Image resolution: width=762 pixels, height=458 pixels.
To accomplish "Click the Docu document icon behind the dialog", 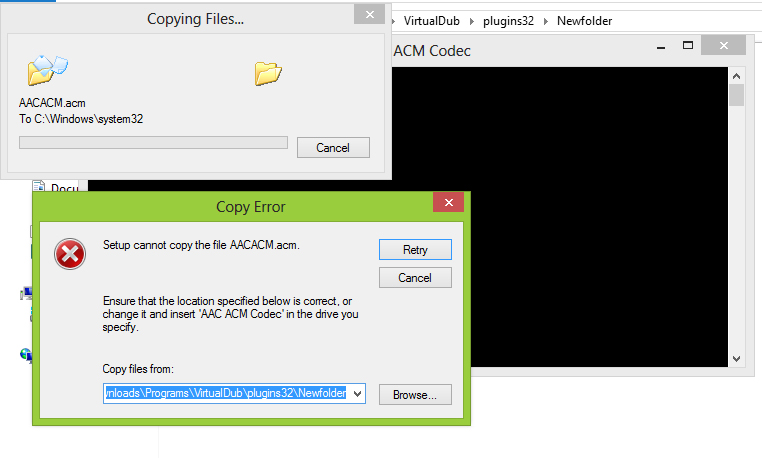I will coord(39,186).
